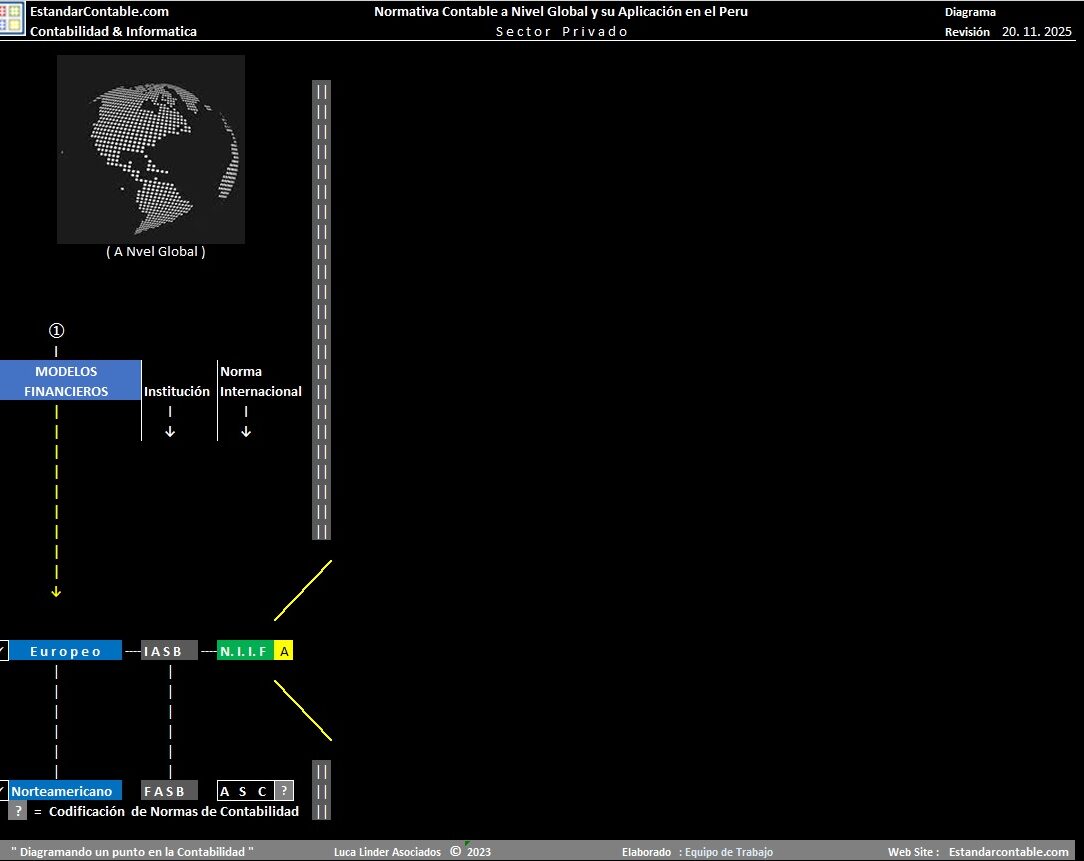This screenshot has height=861, width=1084.
Task: Click the dotted globe image
Action: pos(151,149)
